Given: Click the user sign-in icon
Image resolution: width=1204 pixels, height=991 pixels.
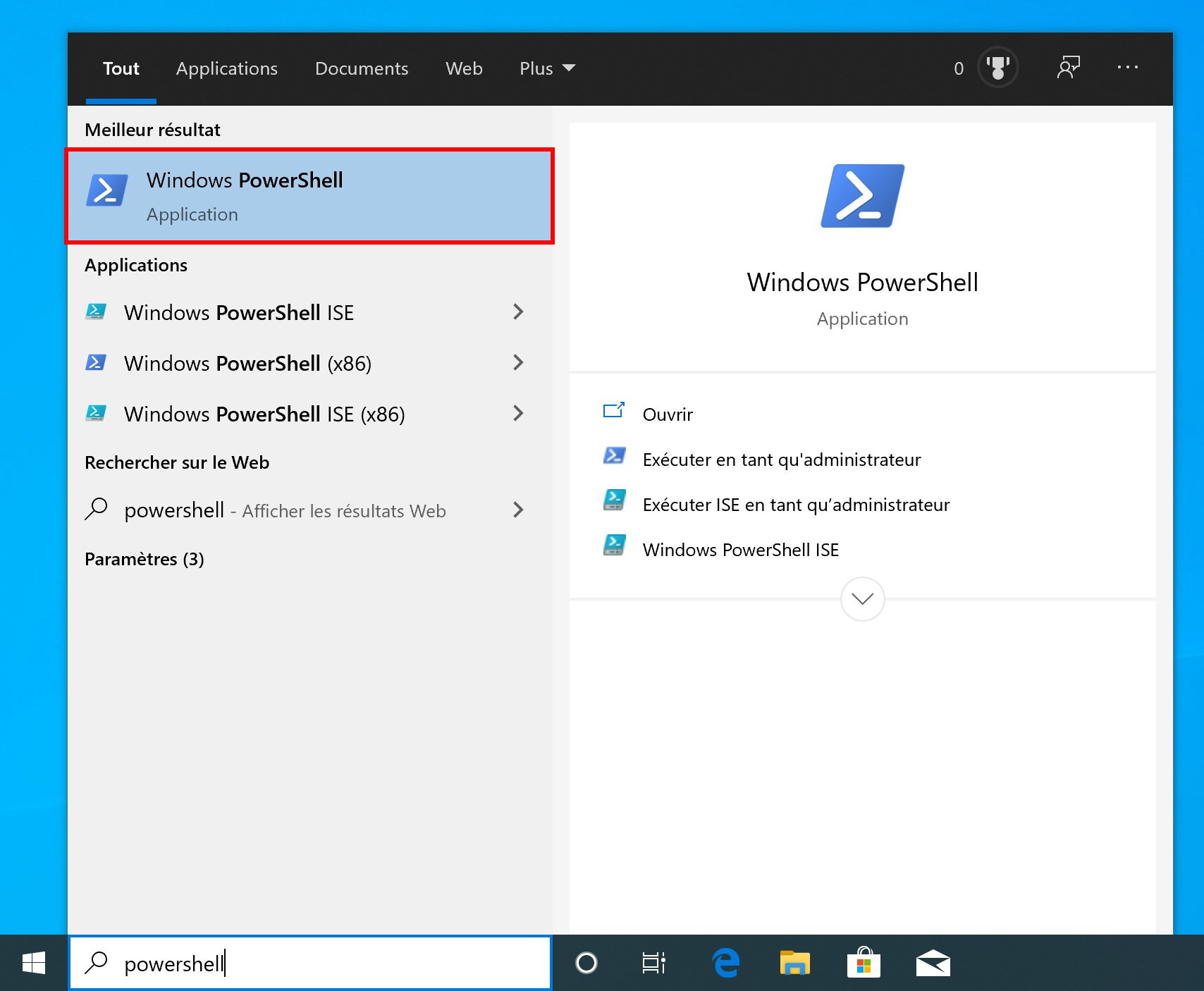Looking at the screenshot, I should pyautogui.click(x=1068, y=68).
